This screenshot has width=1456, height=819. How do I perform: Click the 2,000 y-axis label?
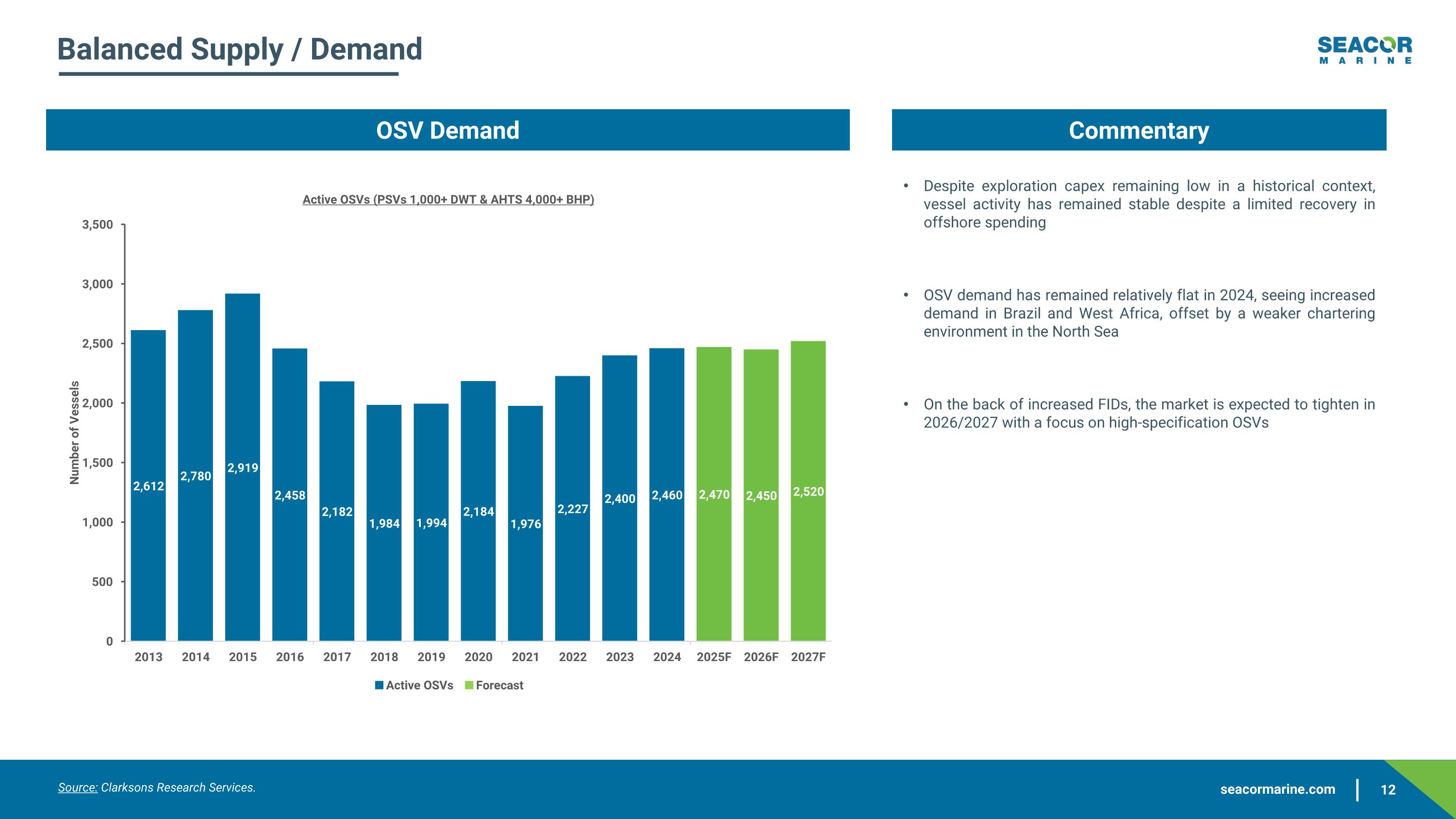click(98, 403)
